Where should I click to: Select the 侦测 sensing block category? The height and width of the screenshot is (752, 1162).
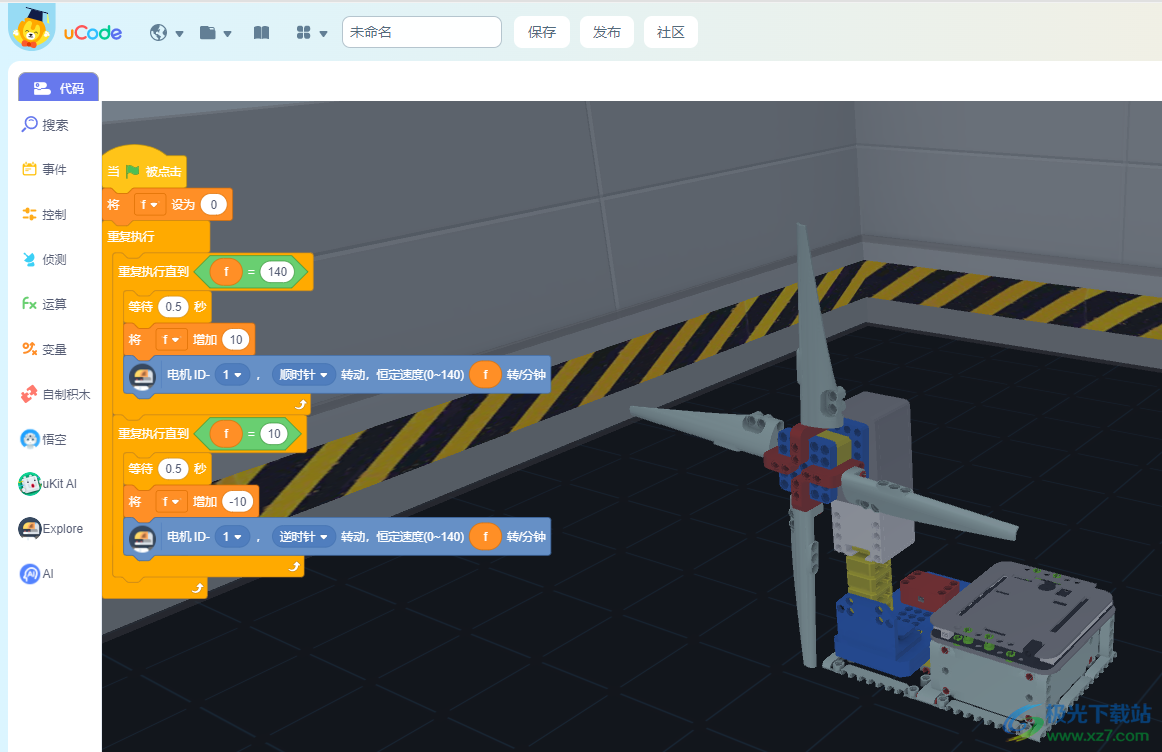tap(45, 260)
